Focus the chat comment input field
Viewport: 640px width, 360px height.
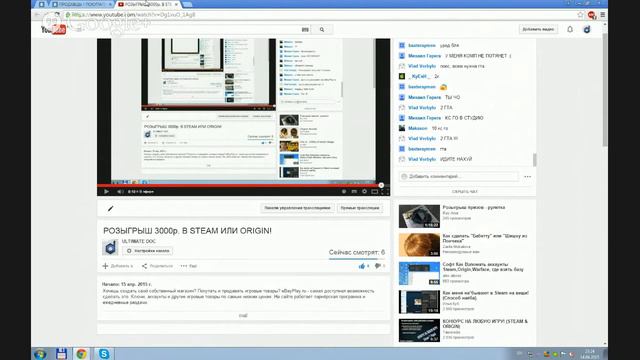459,176
